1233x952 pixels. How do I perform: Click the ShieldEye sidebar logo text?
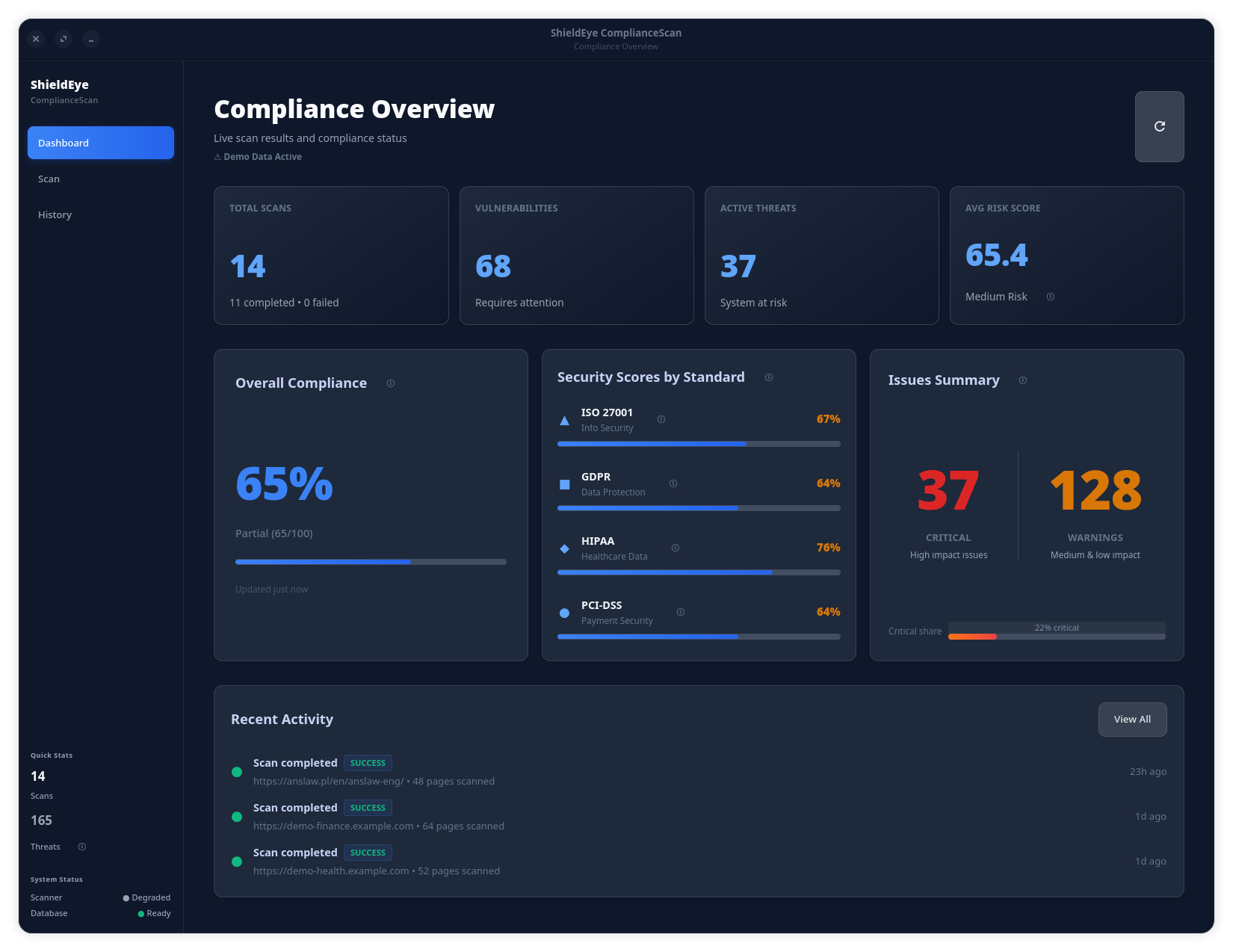(60, 84)
